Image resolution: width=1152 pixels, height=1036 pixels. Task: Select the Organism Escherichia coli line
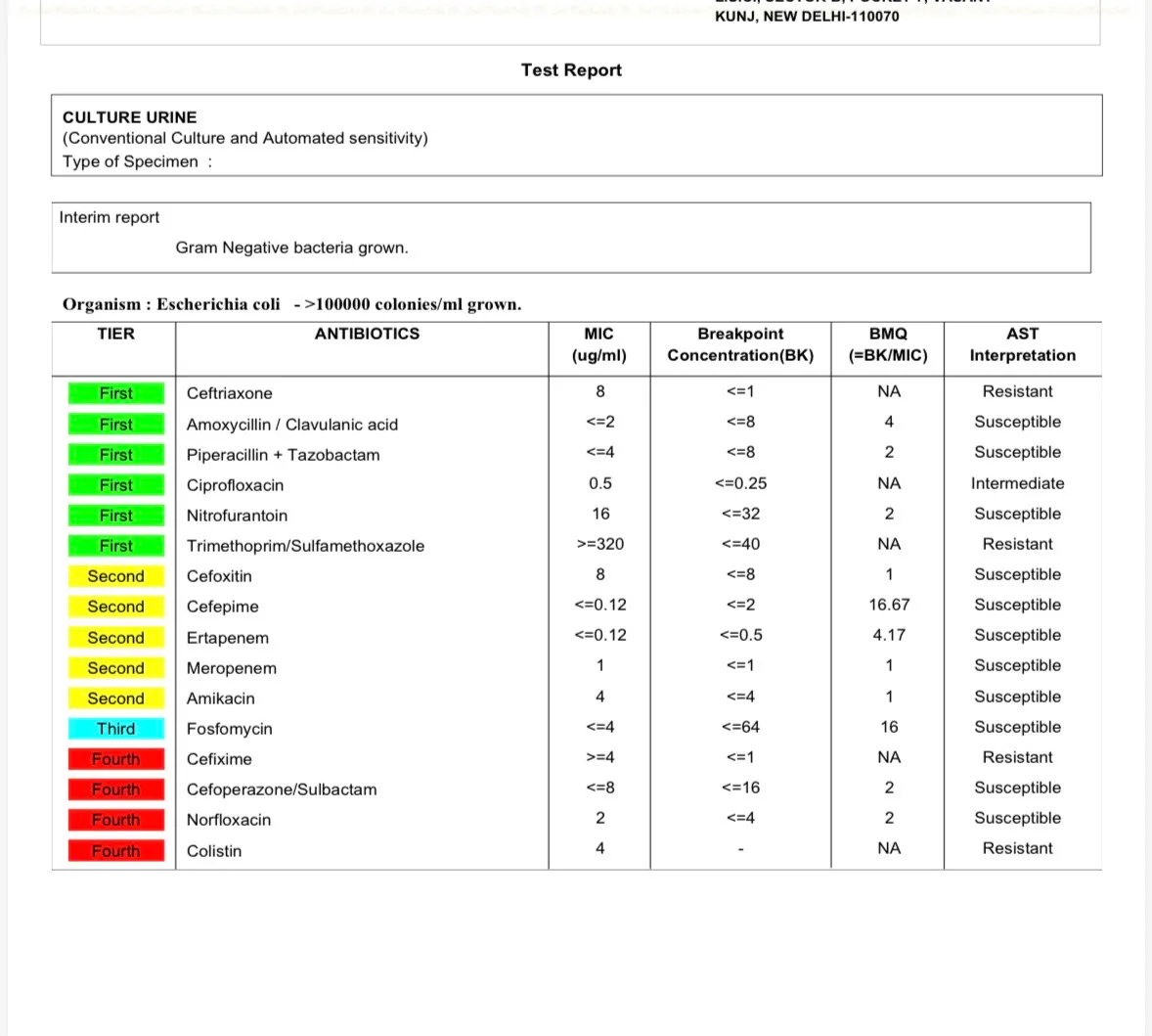click(291, 304)
